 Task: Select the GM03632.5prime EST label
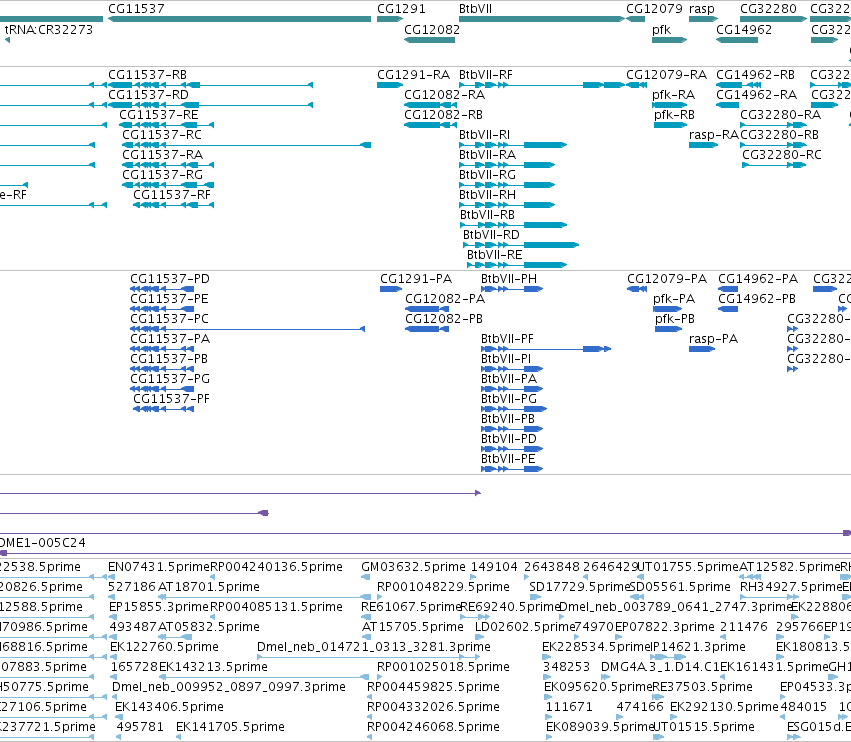click(414, 567)
